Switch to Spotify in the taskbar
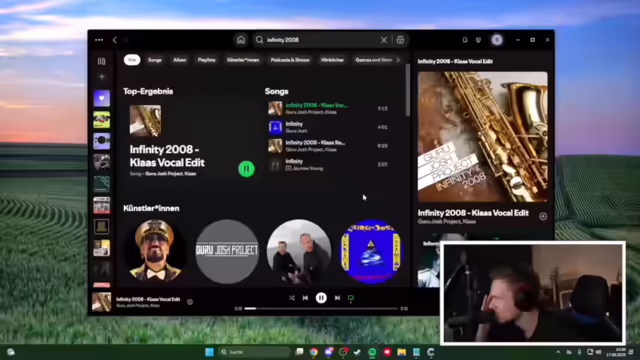 372,352
